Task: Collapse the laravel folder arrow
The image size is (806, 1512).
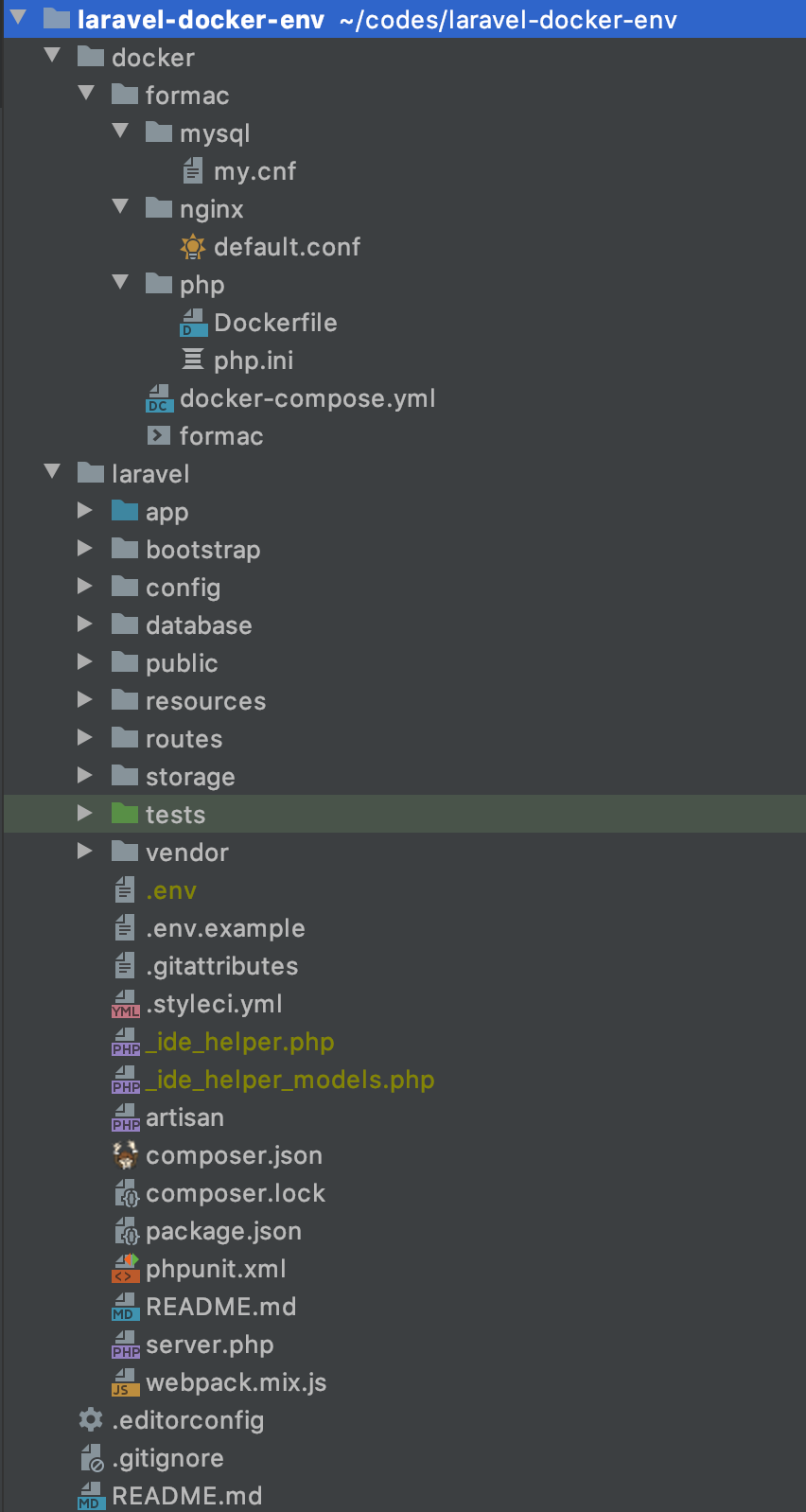Action: point(52,472)
